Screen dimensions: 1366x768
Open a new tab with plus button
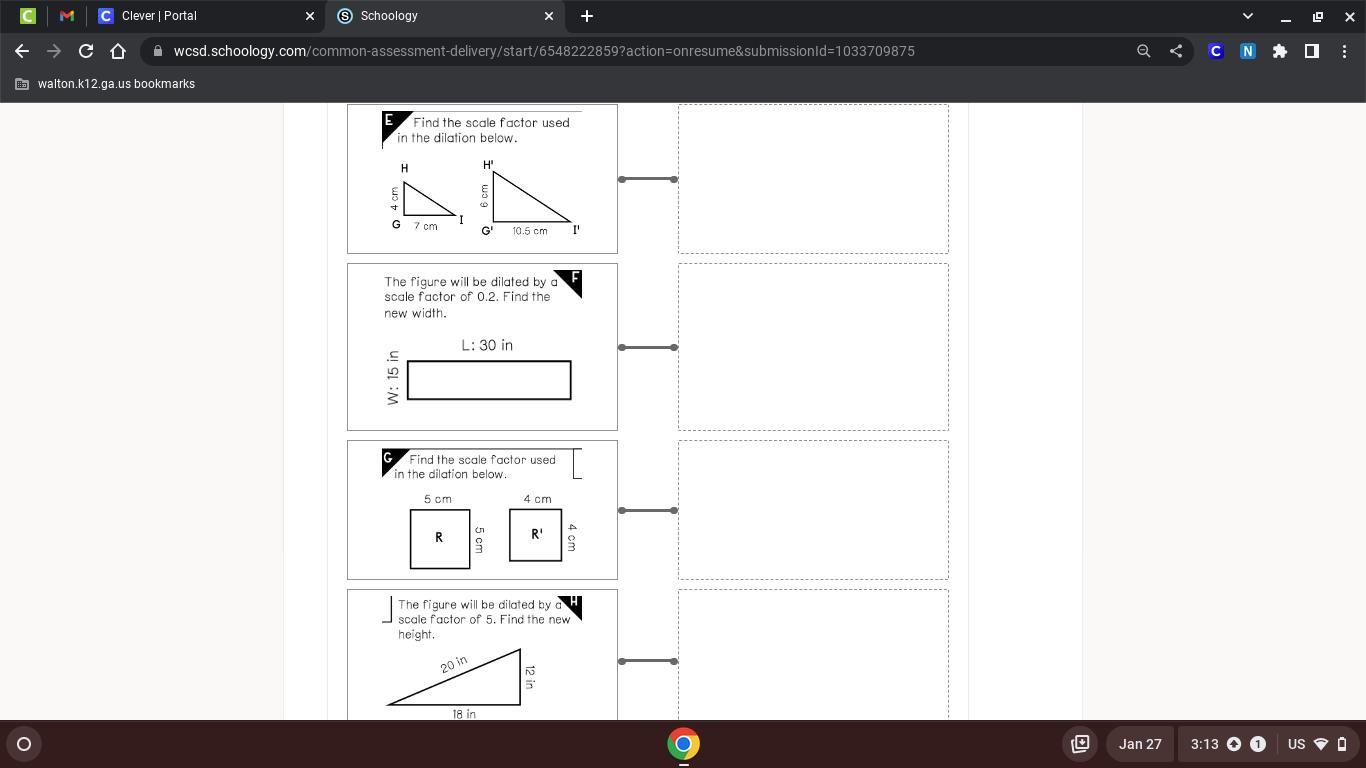pyautogui.click(x=587, y=16)
